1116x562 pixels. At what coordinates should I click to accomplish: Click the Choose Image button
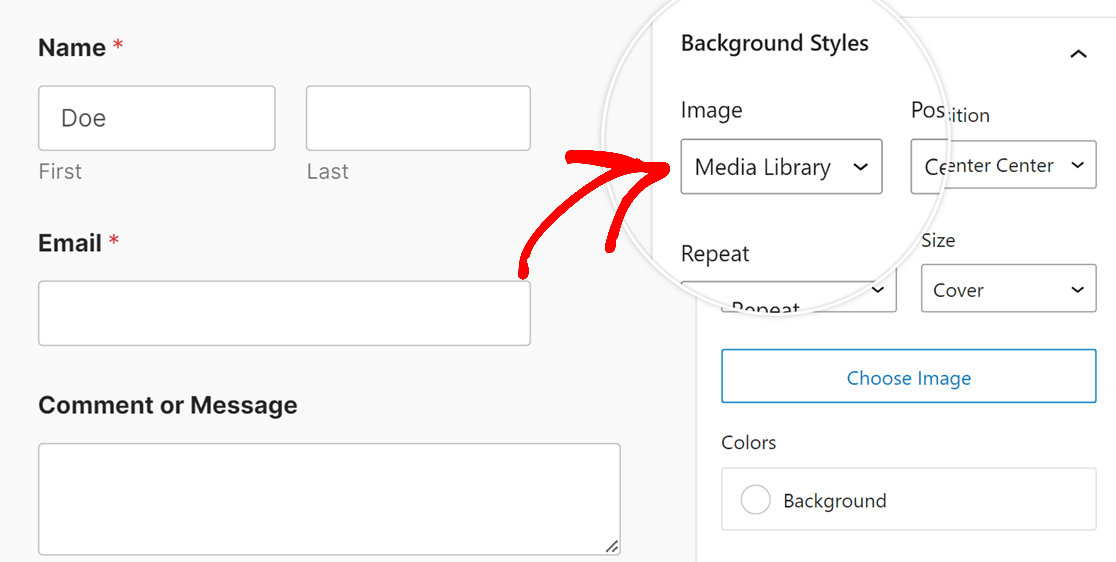(908, 376)
